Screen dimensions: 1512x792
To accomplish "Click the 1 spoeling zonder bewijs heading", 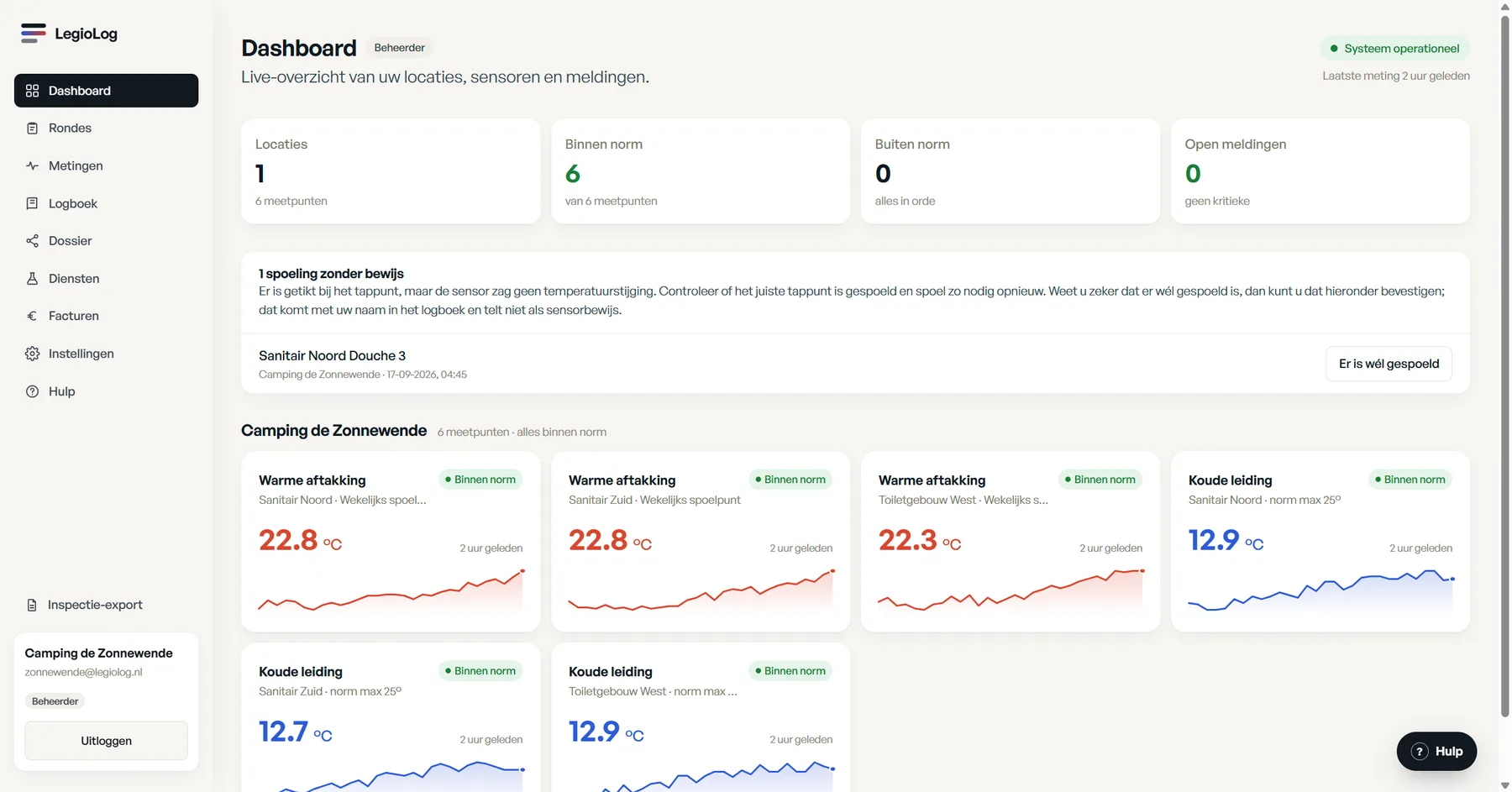I will [331, 274].
